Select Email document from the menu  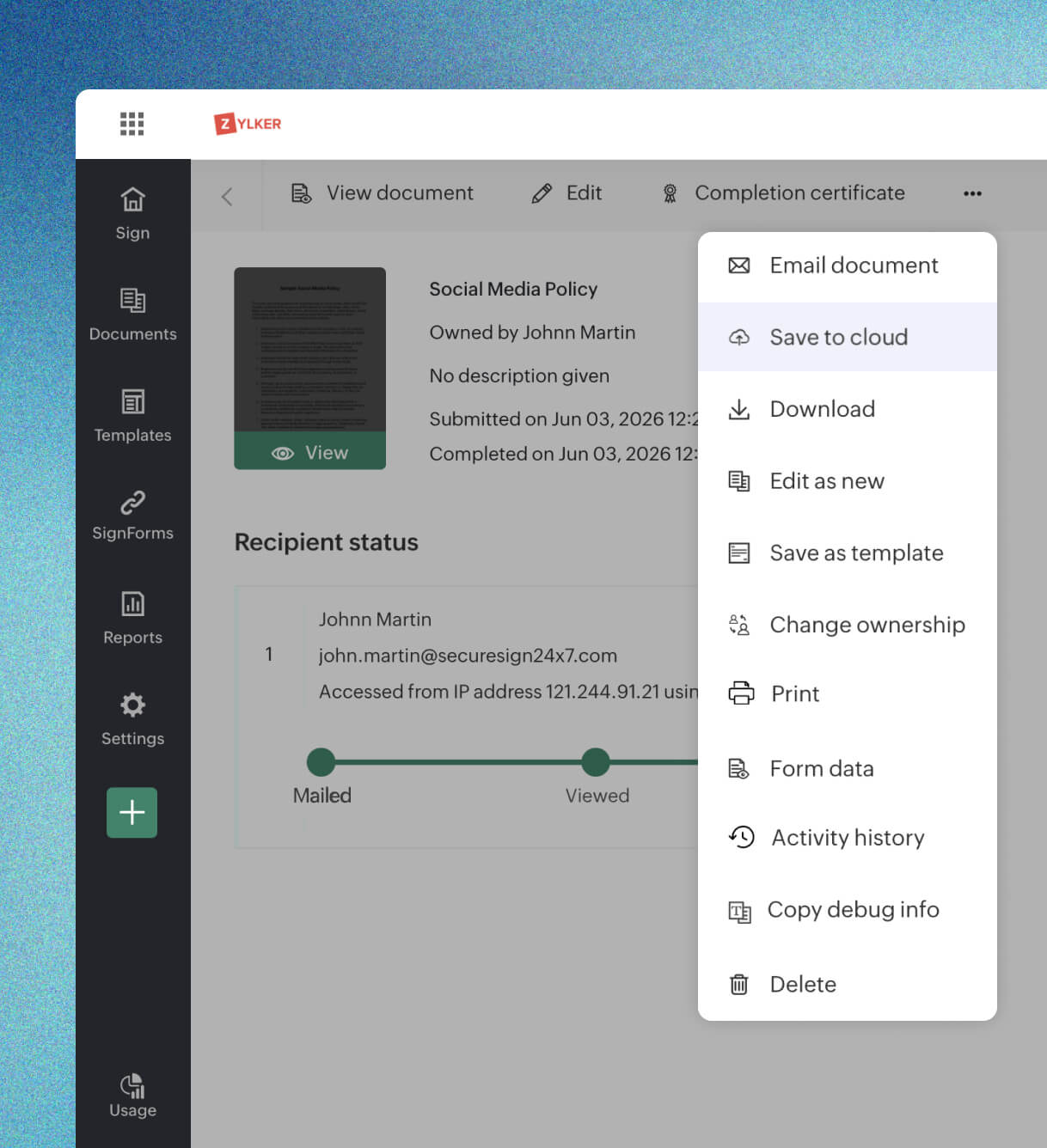tap(848, 266)
